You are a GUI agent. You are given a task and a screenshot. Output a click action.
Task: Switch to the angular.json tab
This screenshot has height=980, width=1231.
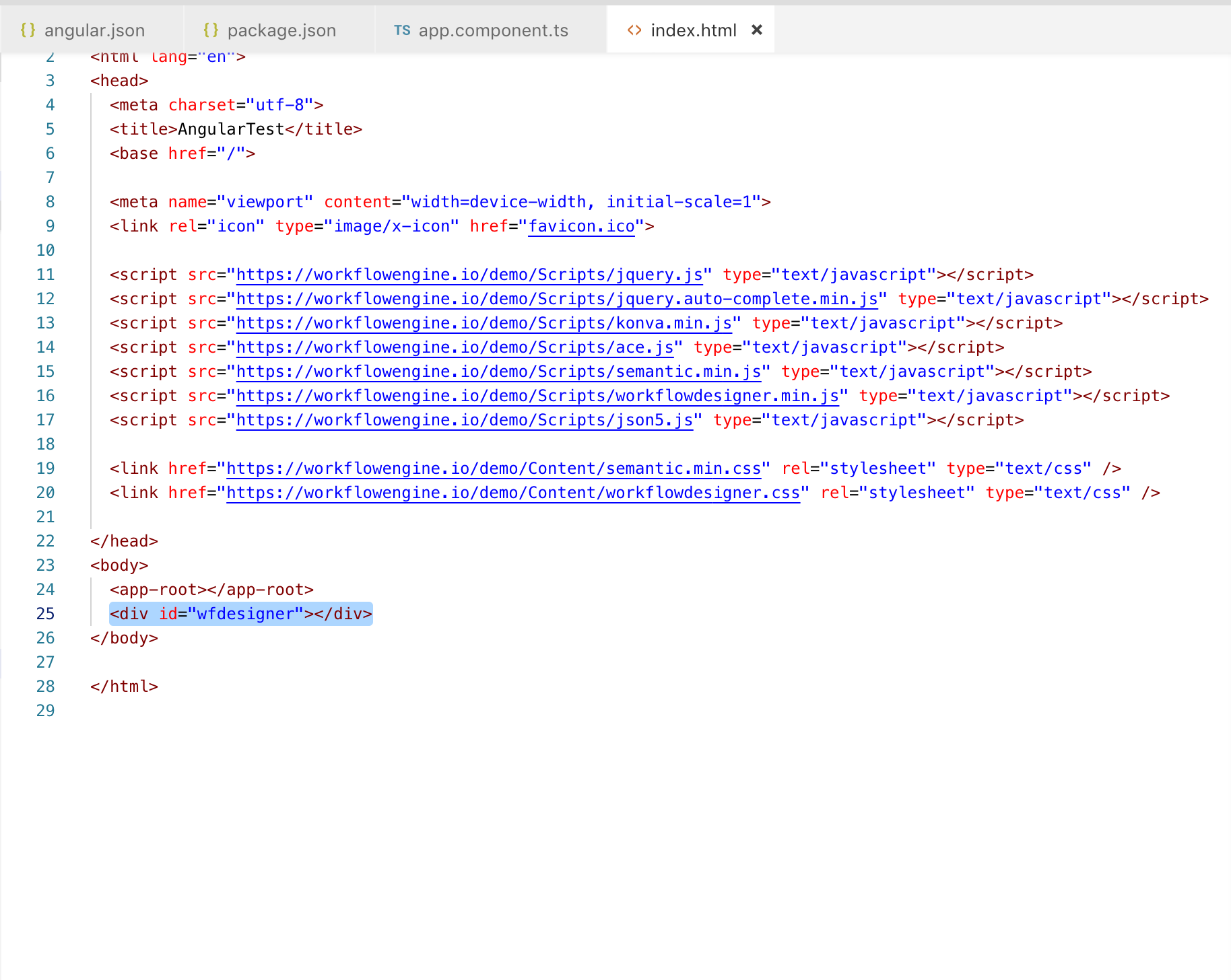click(x=92, y=30)
